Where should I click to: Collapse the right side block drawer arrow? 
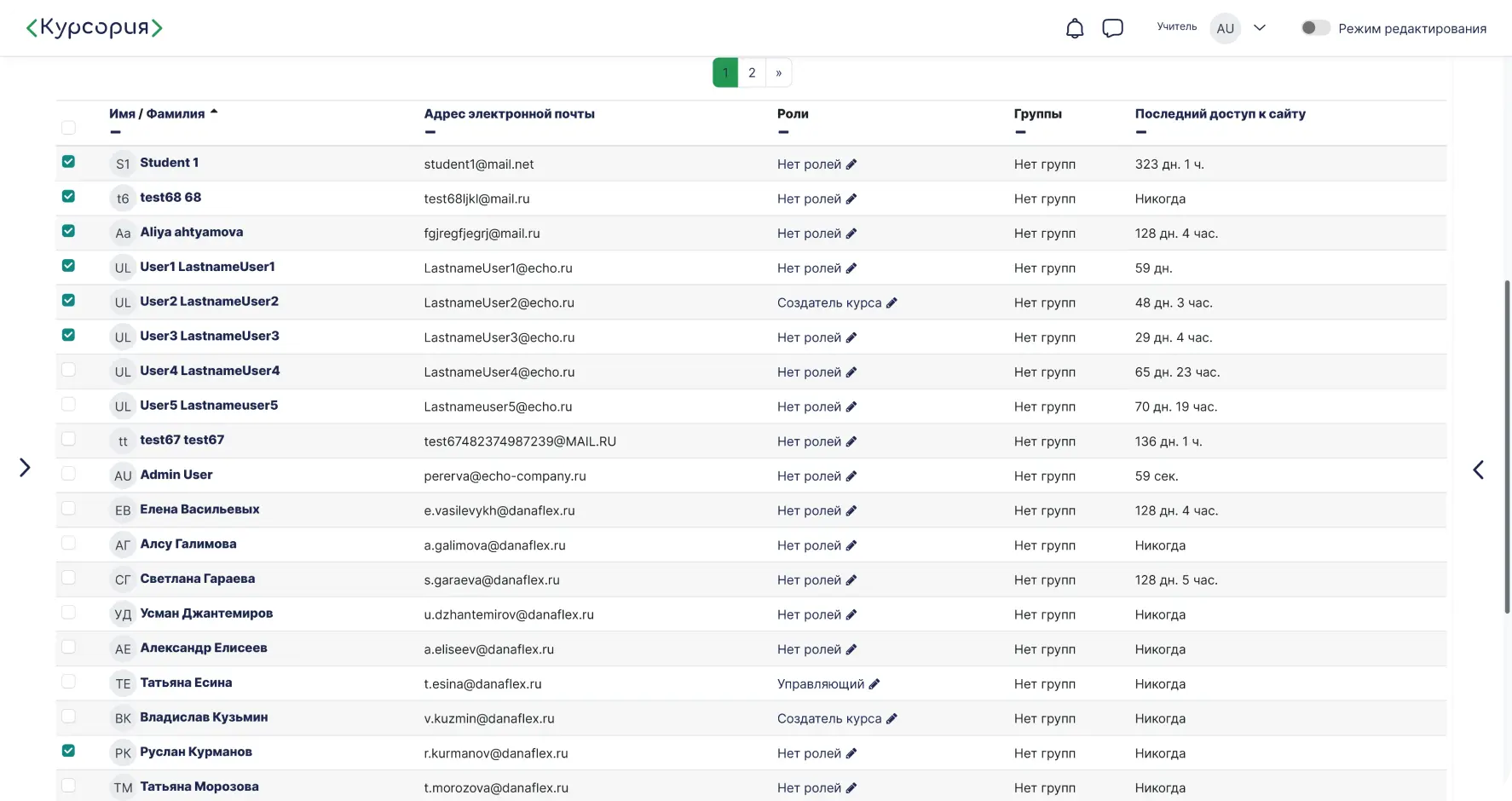click(1479, 470)
